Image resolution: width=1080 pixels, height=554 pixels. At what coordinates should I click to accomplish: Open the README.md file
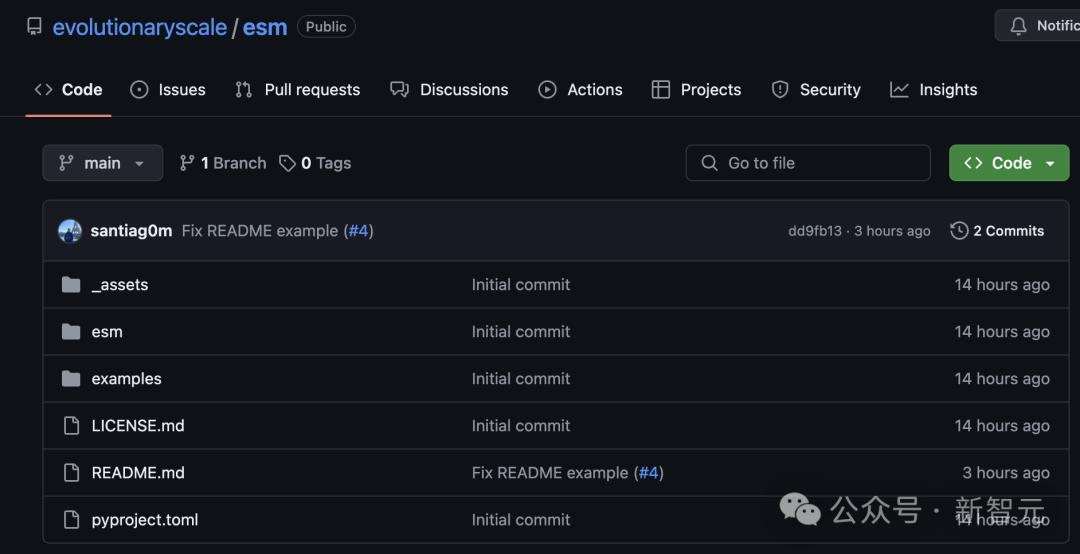138,473
